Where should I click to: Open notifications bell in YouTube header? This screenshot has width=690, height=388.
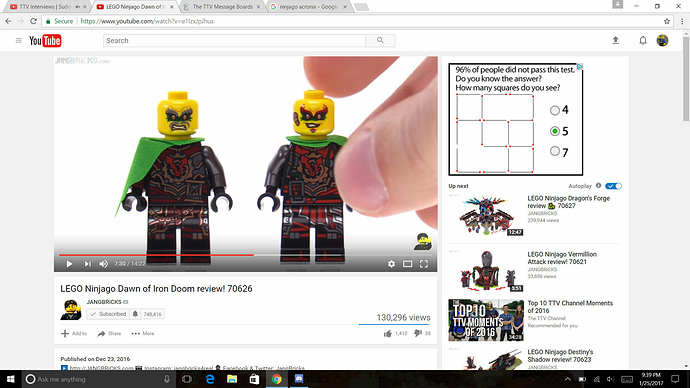(643, 40)
